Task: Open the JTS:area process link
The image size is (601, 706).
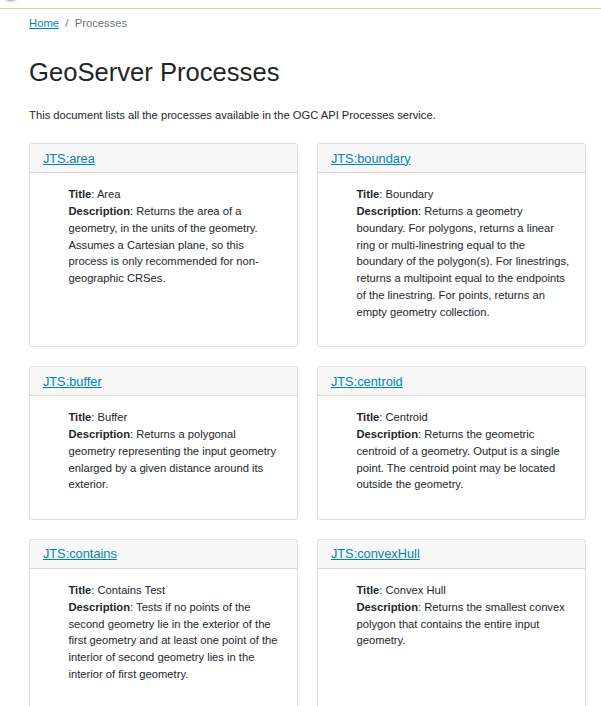Action: pos(69,159)
